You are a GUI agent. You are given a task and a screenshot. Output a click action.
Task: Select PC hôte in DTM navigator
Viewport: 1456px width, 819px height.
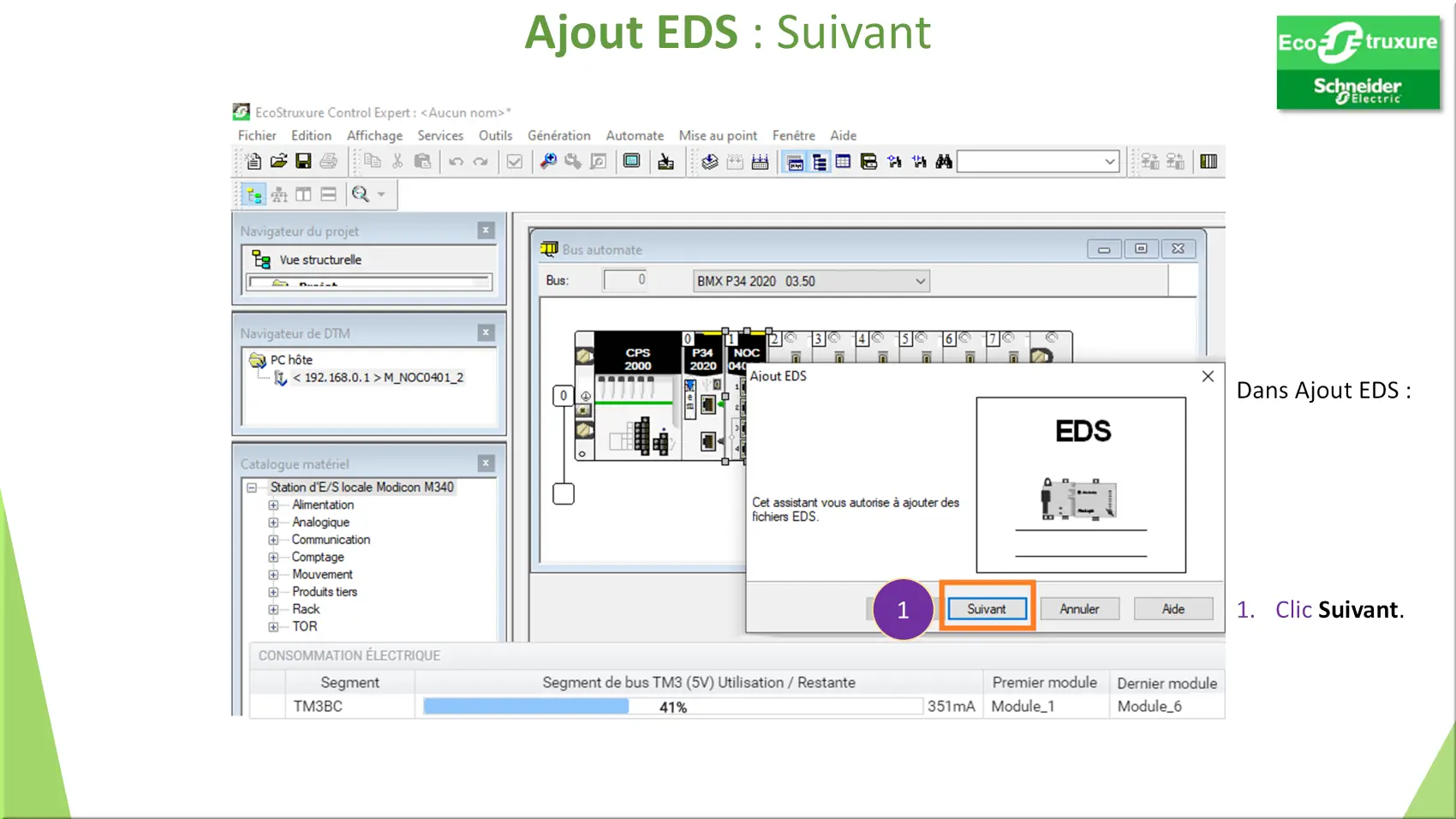(x=291, y=360)
